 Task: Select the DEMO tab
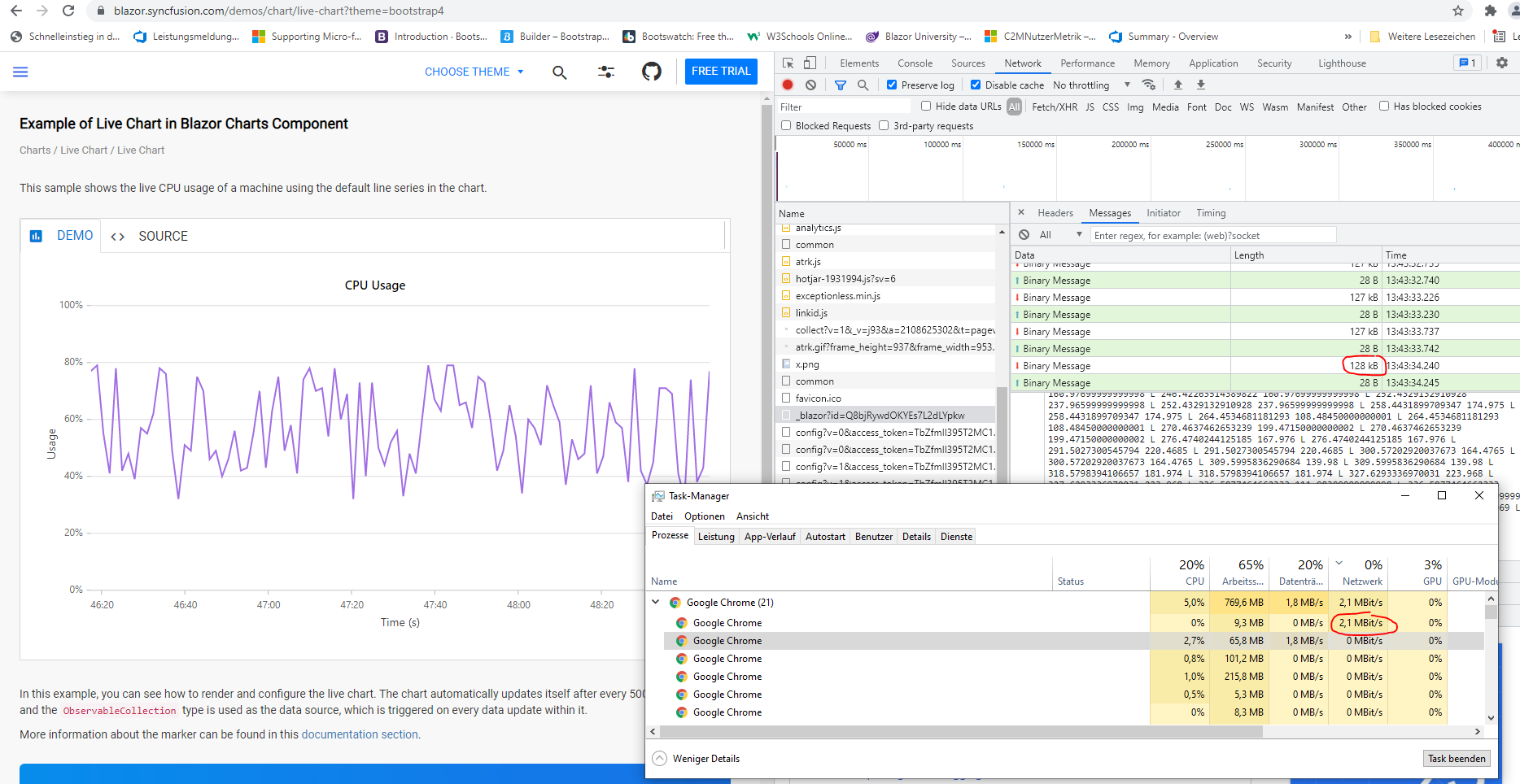pyautogui.click(x=62, y=236)
